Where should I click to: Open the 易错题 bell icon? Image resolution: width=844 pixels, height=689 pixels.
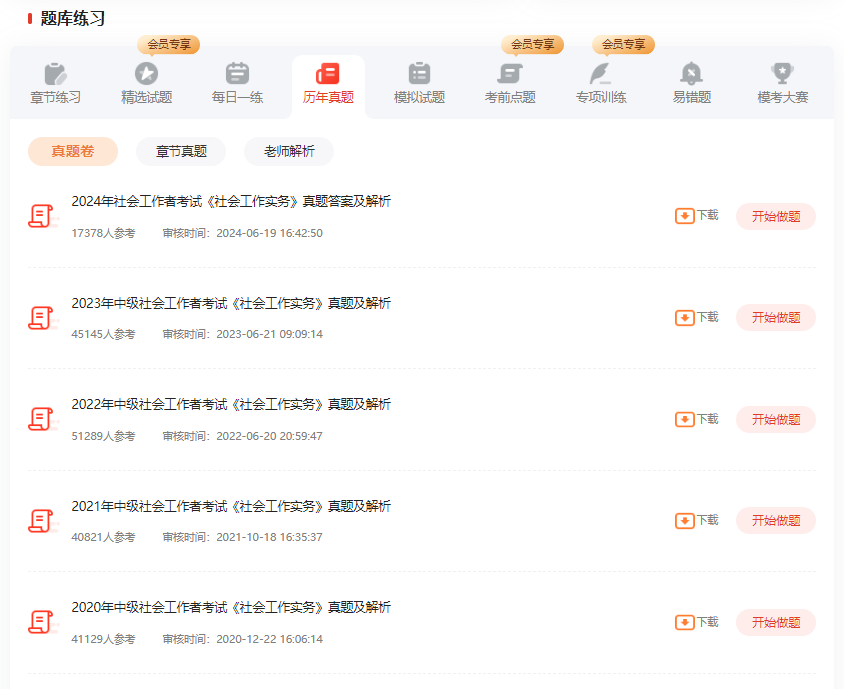click(x=692, y=74)
